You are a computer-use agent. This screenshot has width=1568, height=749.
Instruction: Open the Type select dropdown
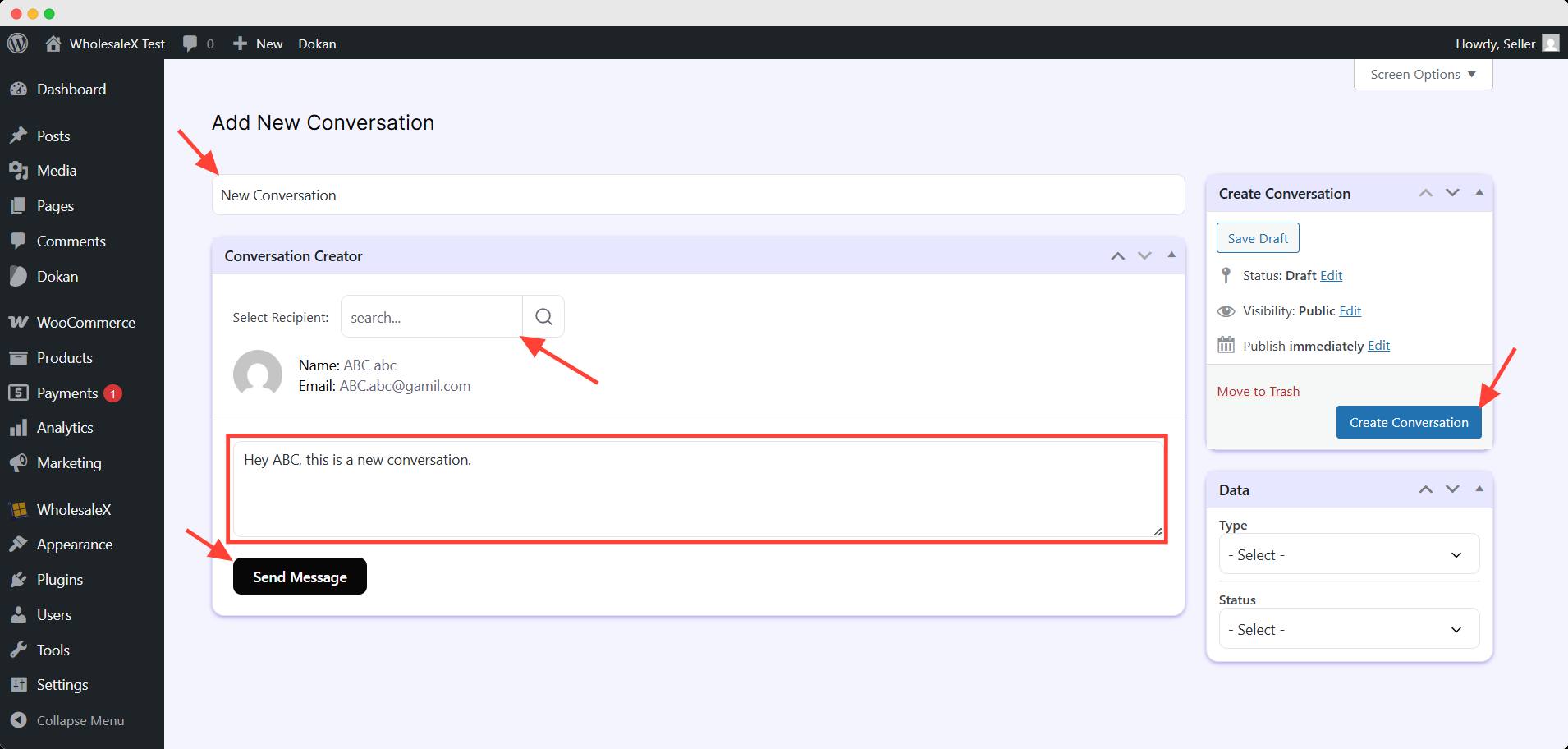click(1349, 554)
